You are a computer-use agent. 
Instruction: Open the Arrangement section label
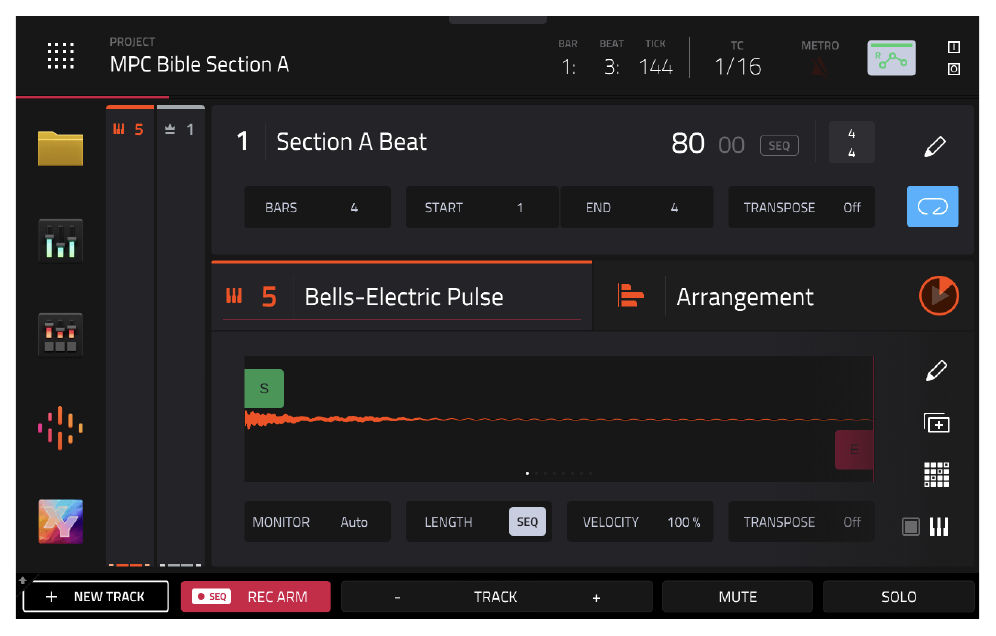tap(744, 297)
